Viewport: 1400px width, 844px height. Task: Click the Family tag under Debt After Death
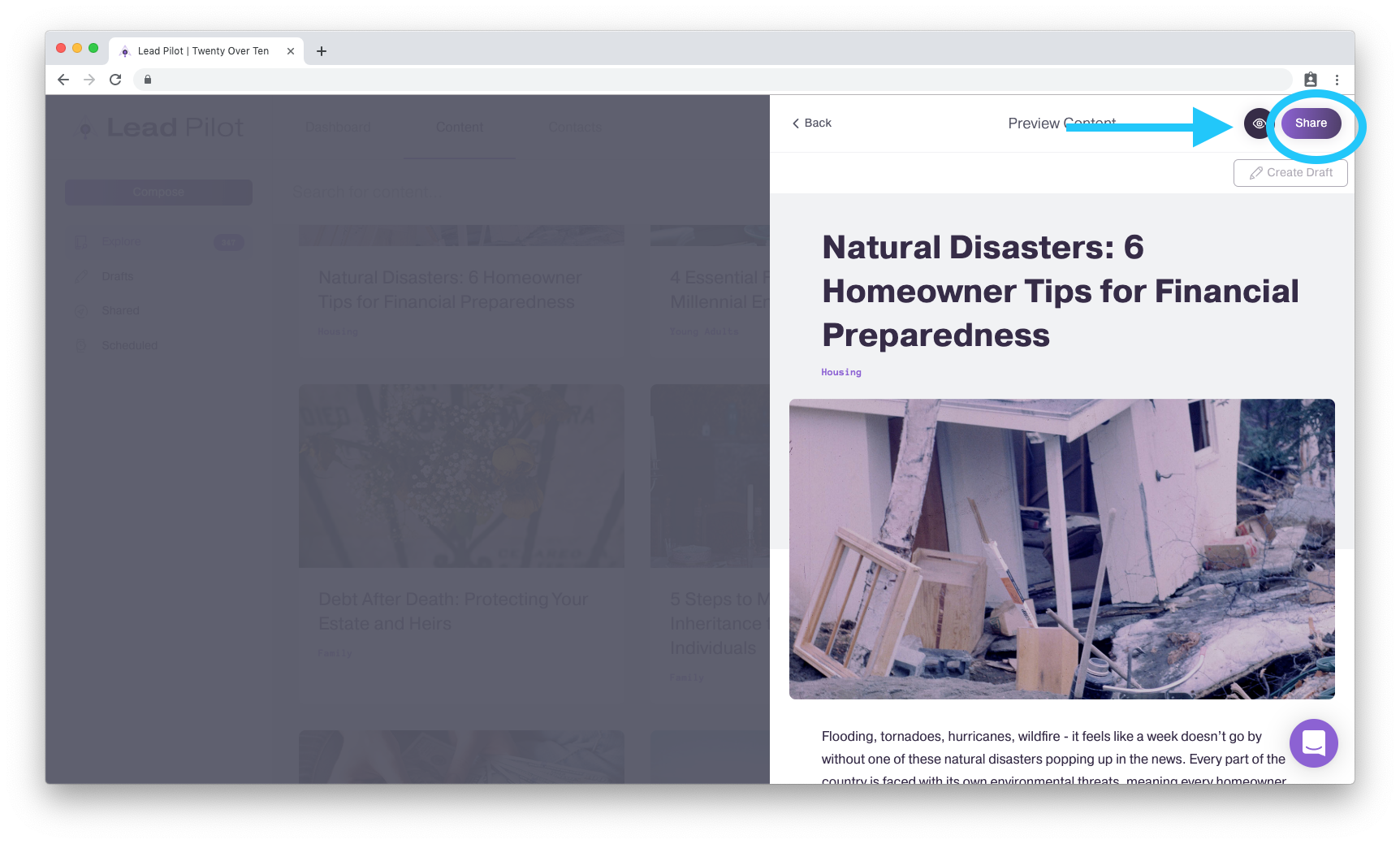click(335, 653)
